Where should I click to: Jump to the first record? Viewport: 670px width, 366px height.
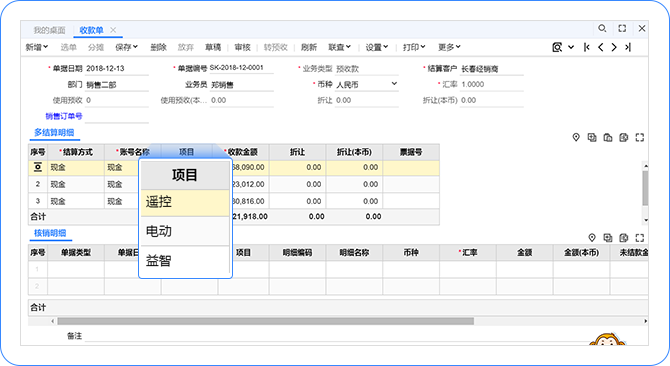587,47
